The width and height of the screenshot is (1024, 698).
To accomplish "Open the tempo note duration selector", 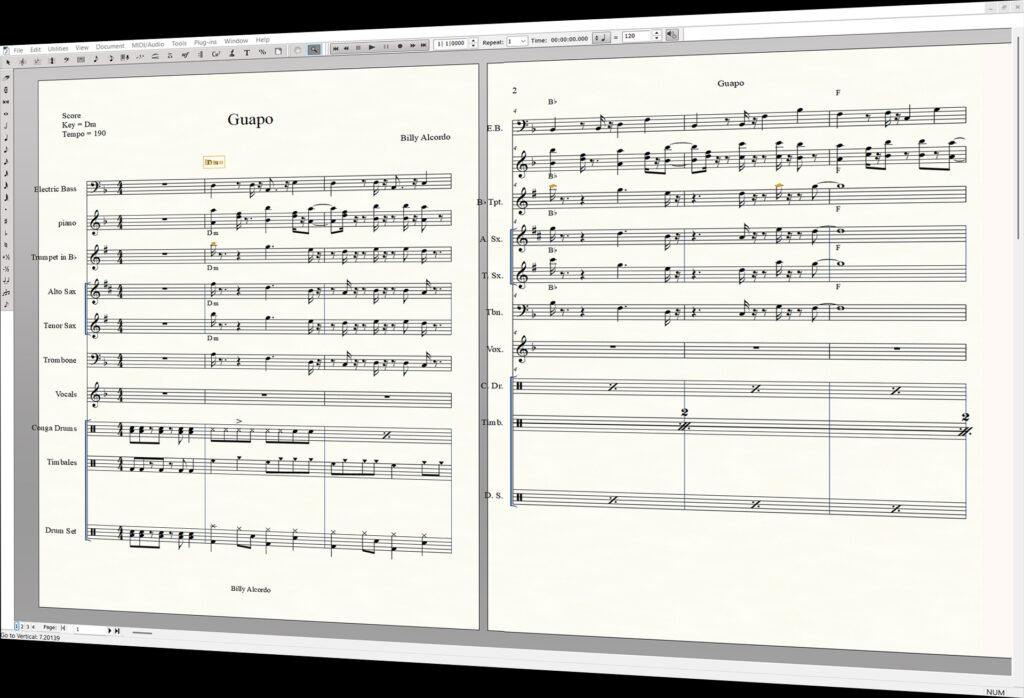I will [x=602, y=37].
